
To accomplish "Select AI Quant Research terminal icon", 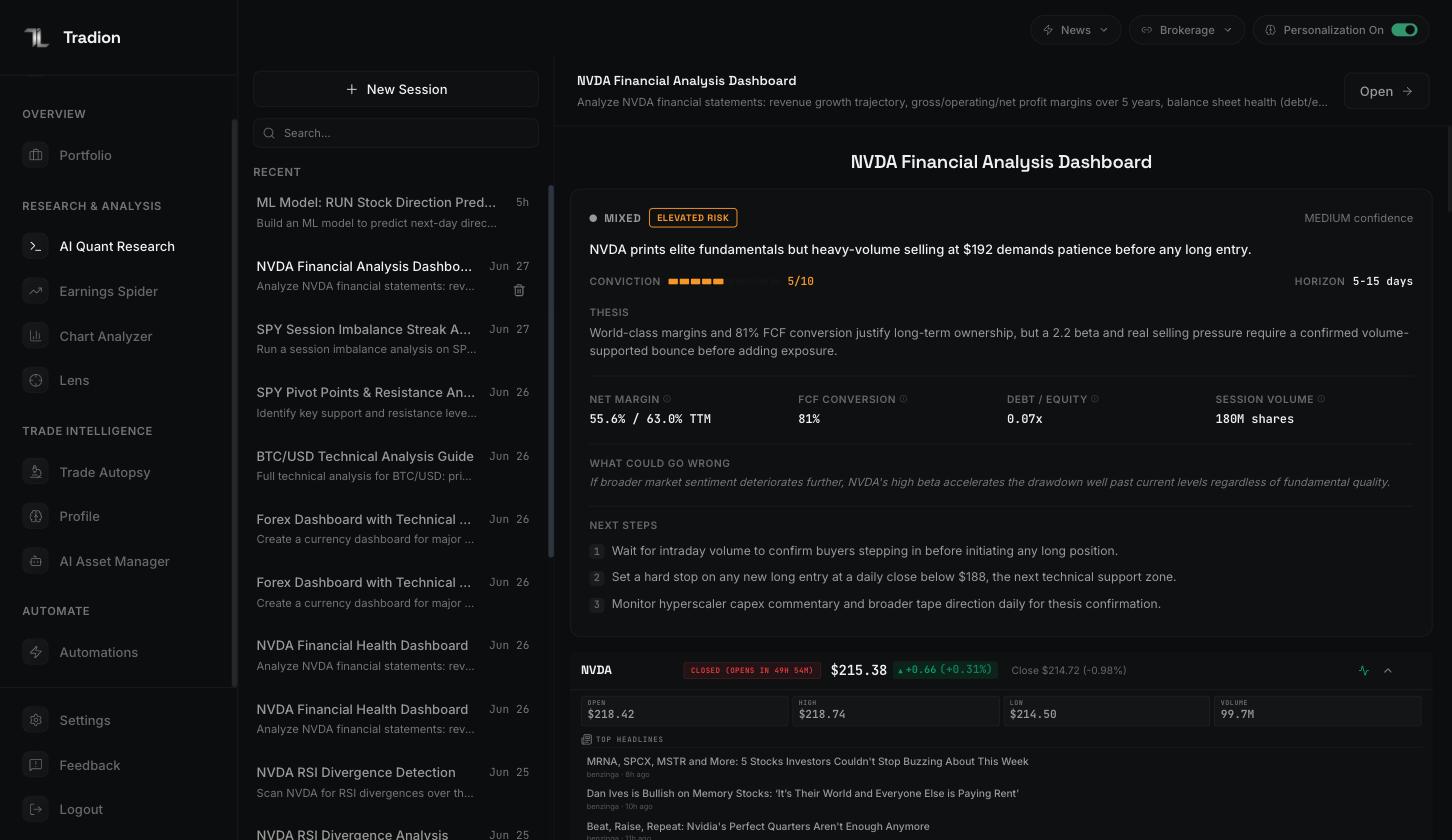I will pos(36,246).
